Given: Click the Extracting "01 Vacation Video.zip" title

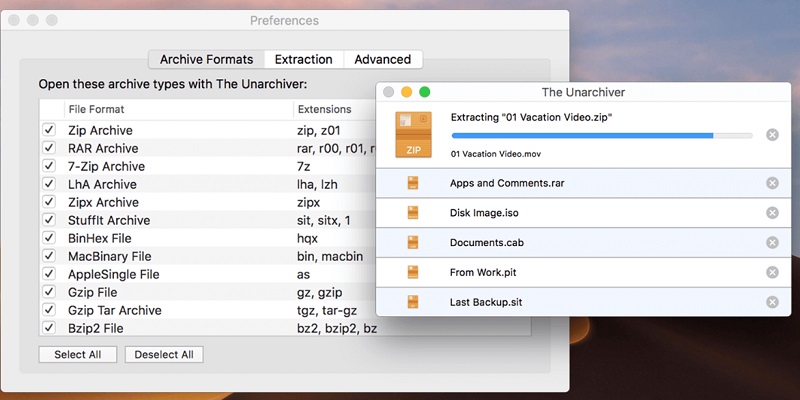Looking at the screenshot, I should pyautogui.click(x=532, y=117).
